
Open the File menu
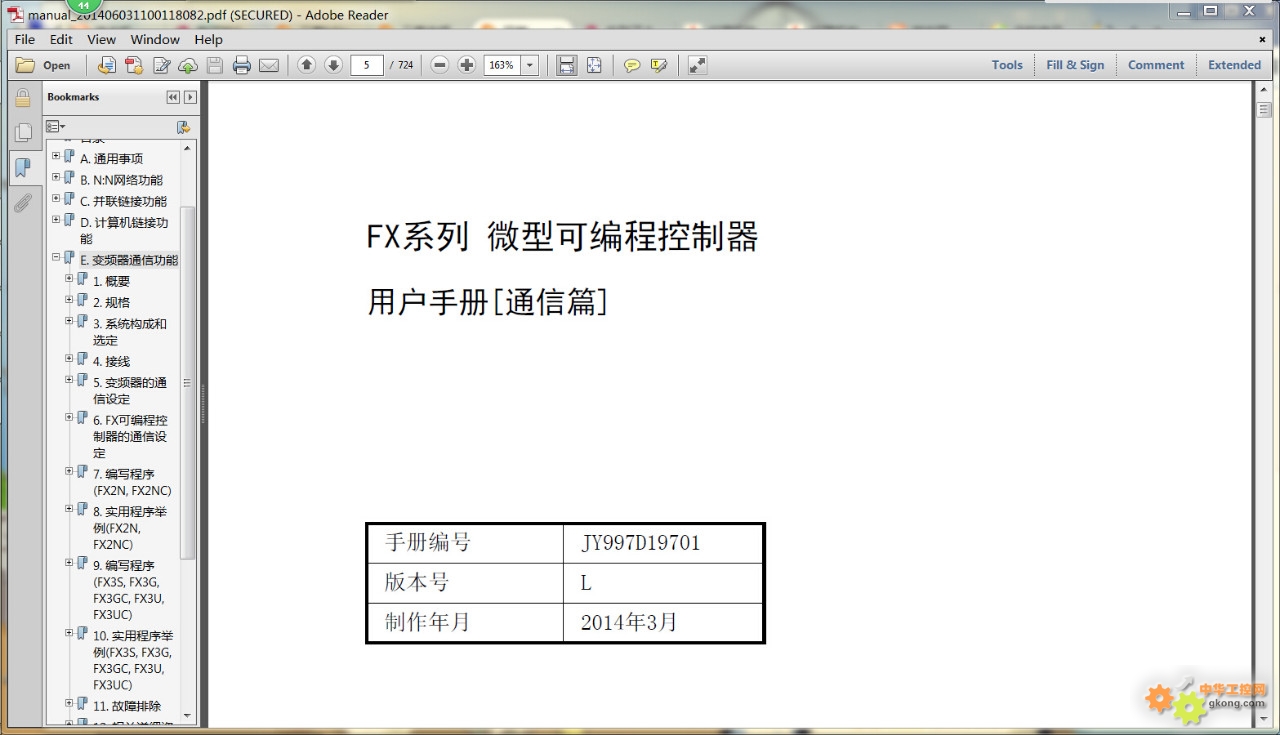(x=25, y=39)
